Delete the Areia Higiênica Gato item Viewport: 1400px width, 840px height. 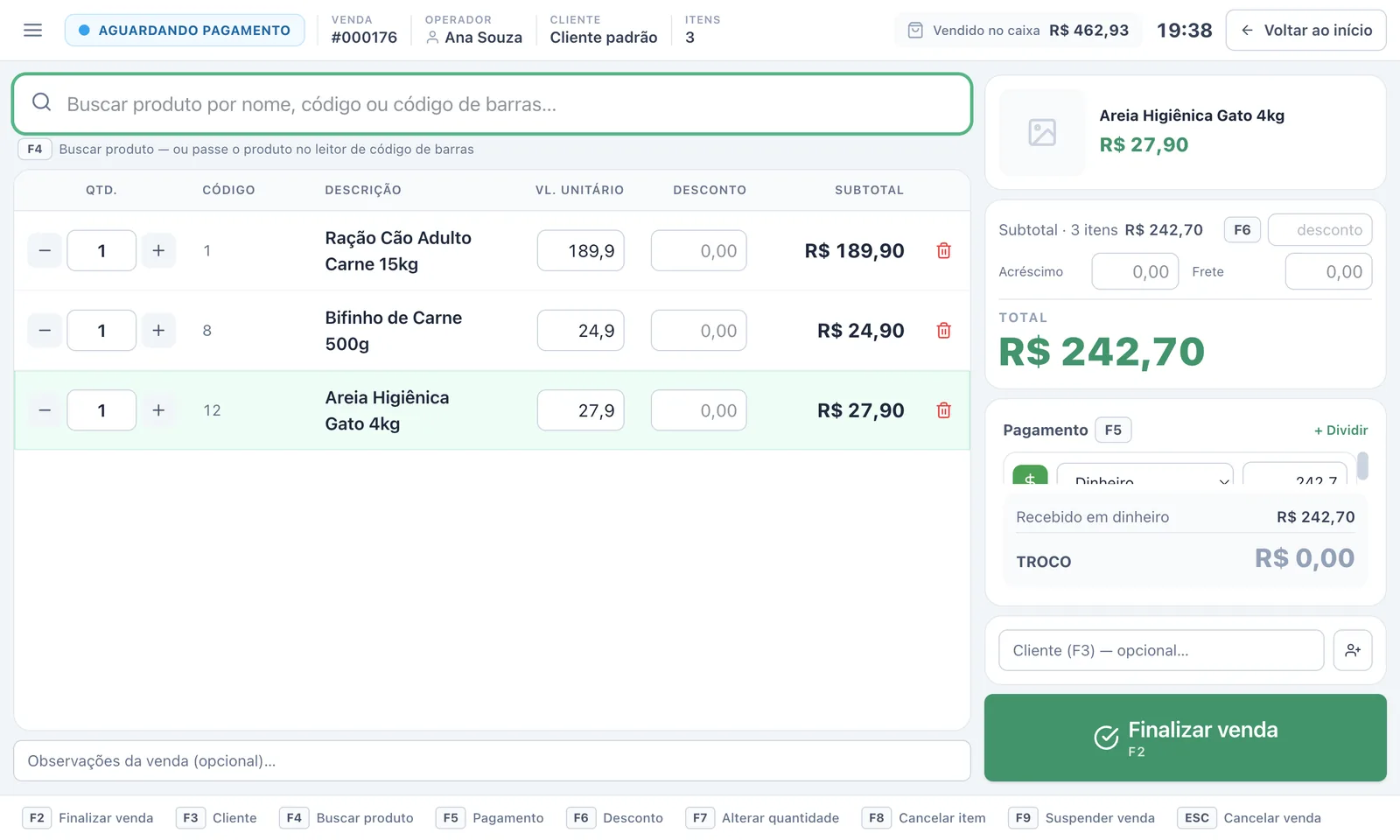943,410
